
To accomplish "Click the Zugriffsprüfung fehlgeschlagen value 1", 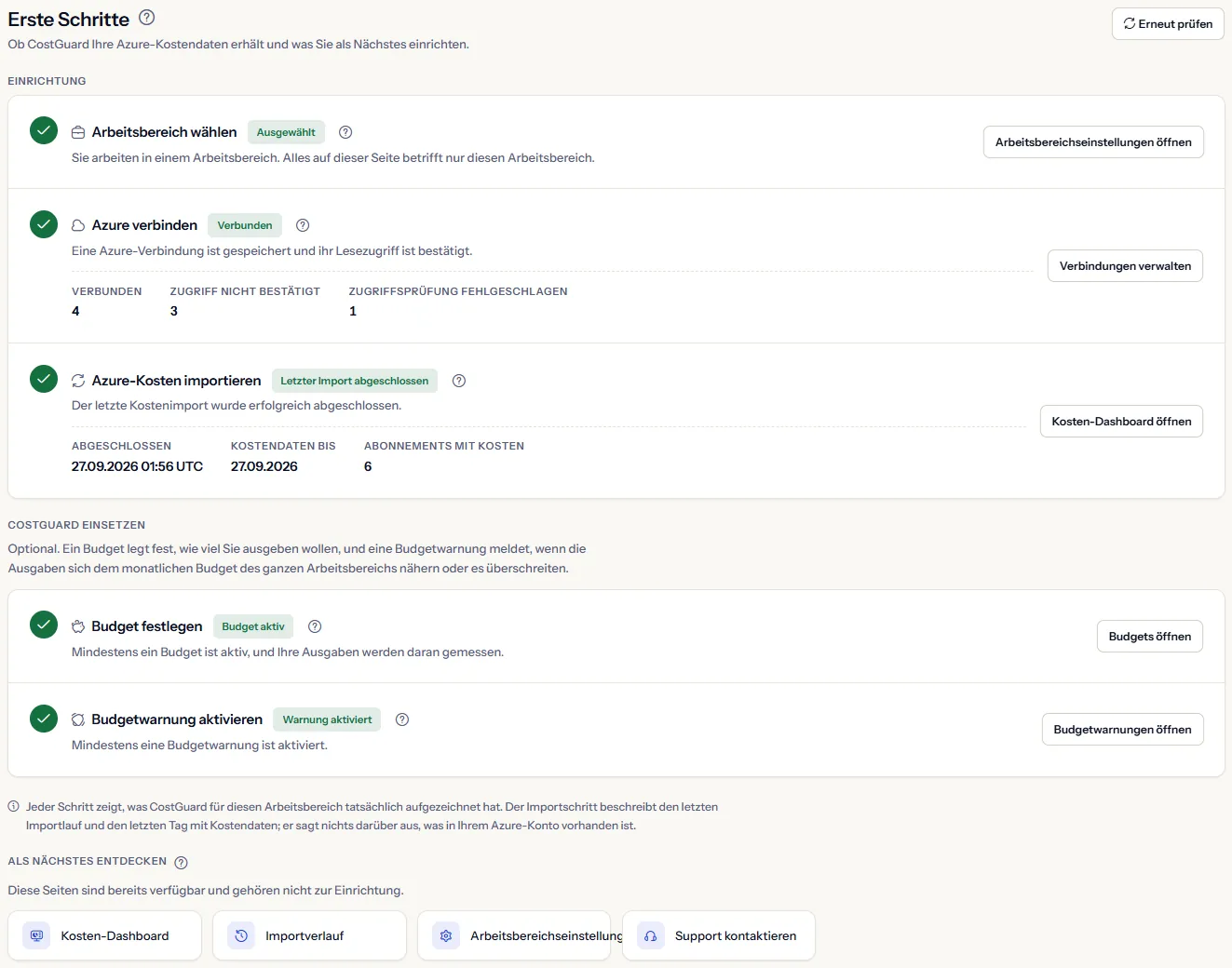I will 353,311.
